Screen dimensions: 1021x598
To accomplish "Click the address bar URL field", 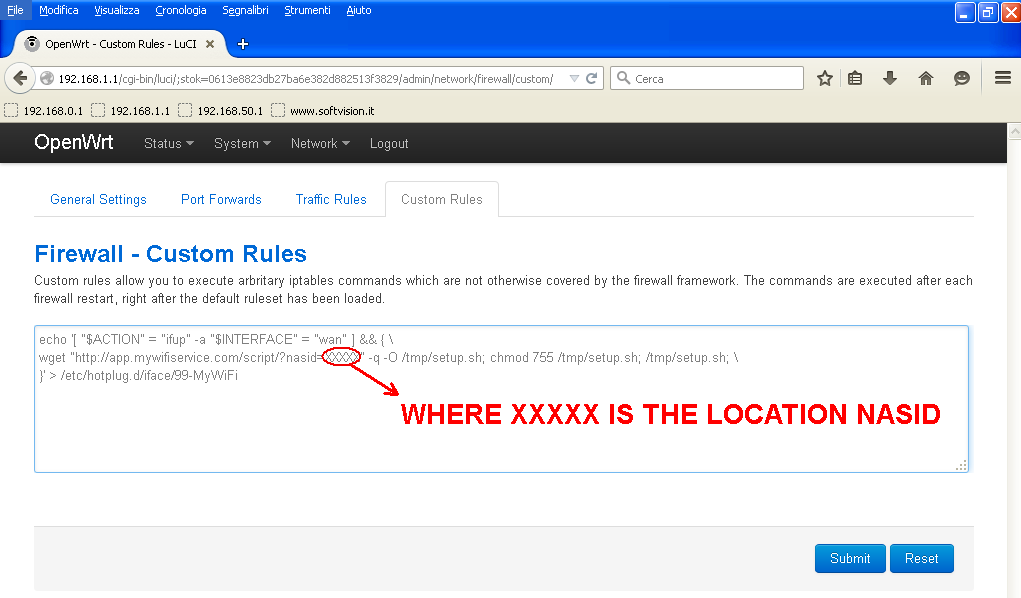I will [x=305, y=79].
